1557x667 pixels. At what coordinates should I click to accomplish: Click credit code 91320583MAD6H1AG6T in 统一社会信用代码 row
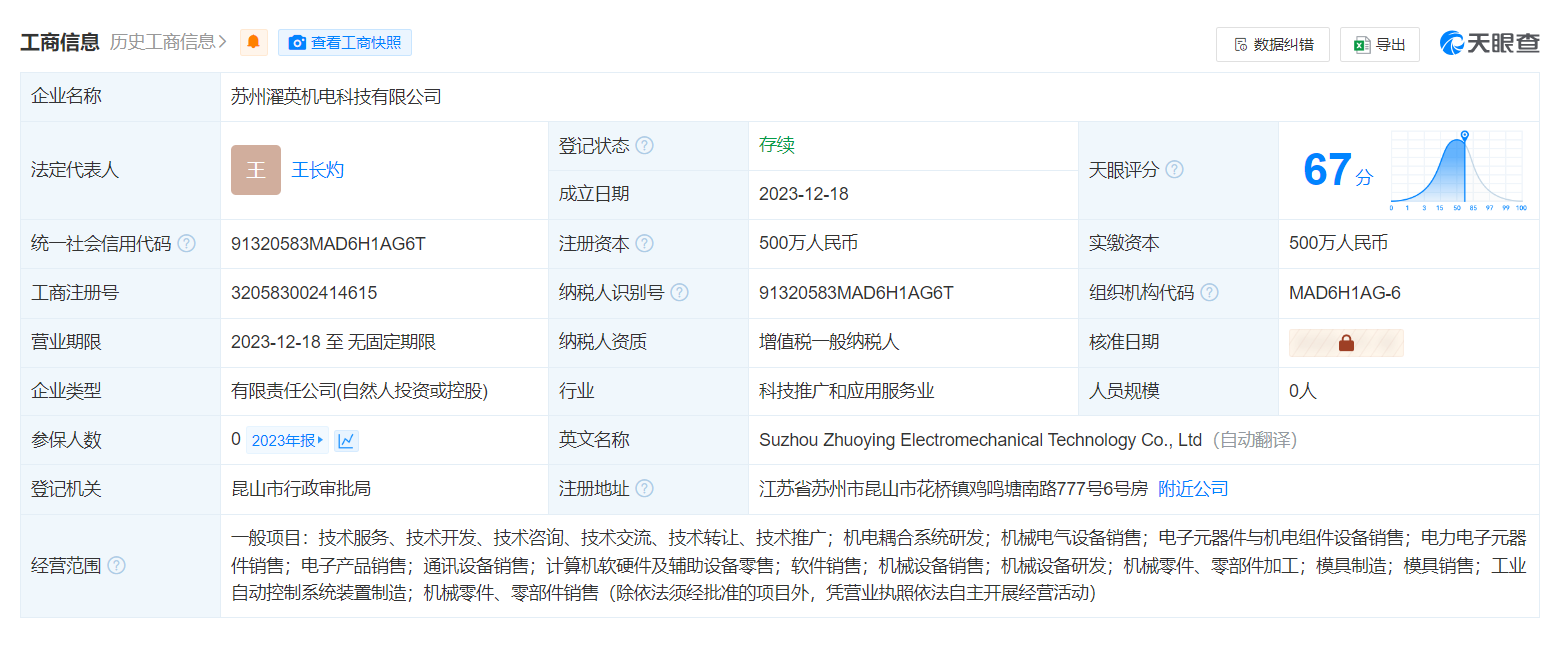(328, 244)
